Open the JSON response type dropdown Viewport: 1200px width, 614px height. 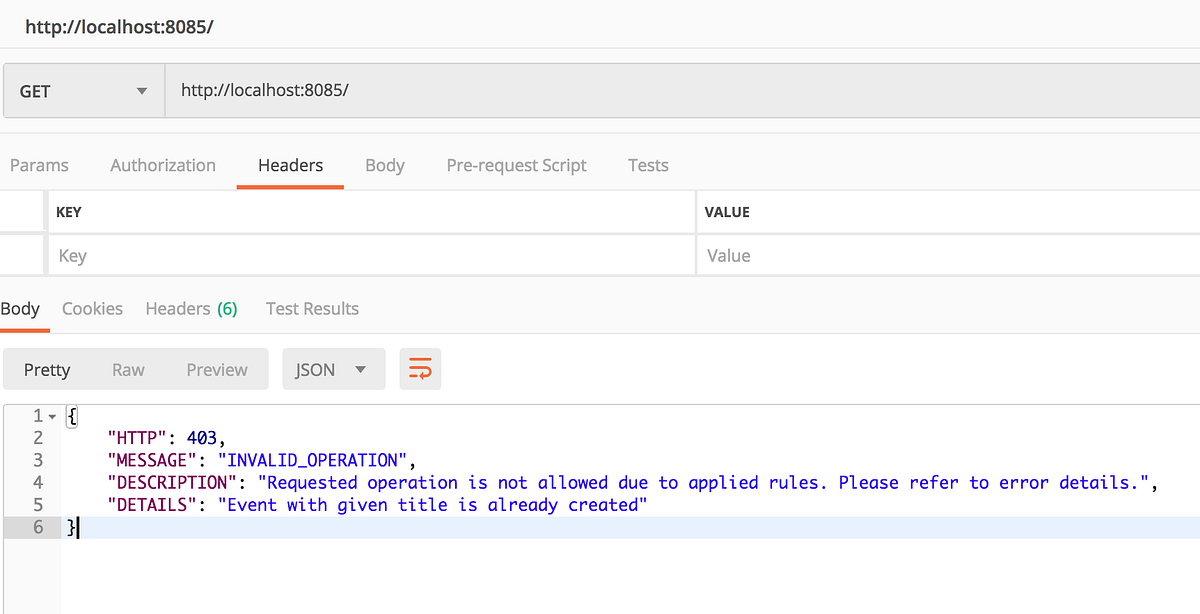coord(334,369)
